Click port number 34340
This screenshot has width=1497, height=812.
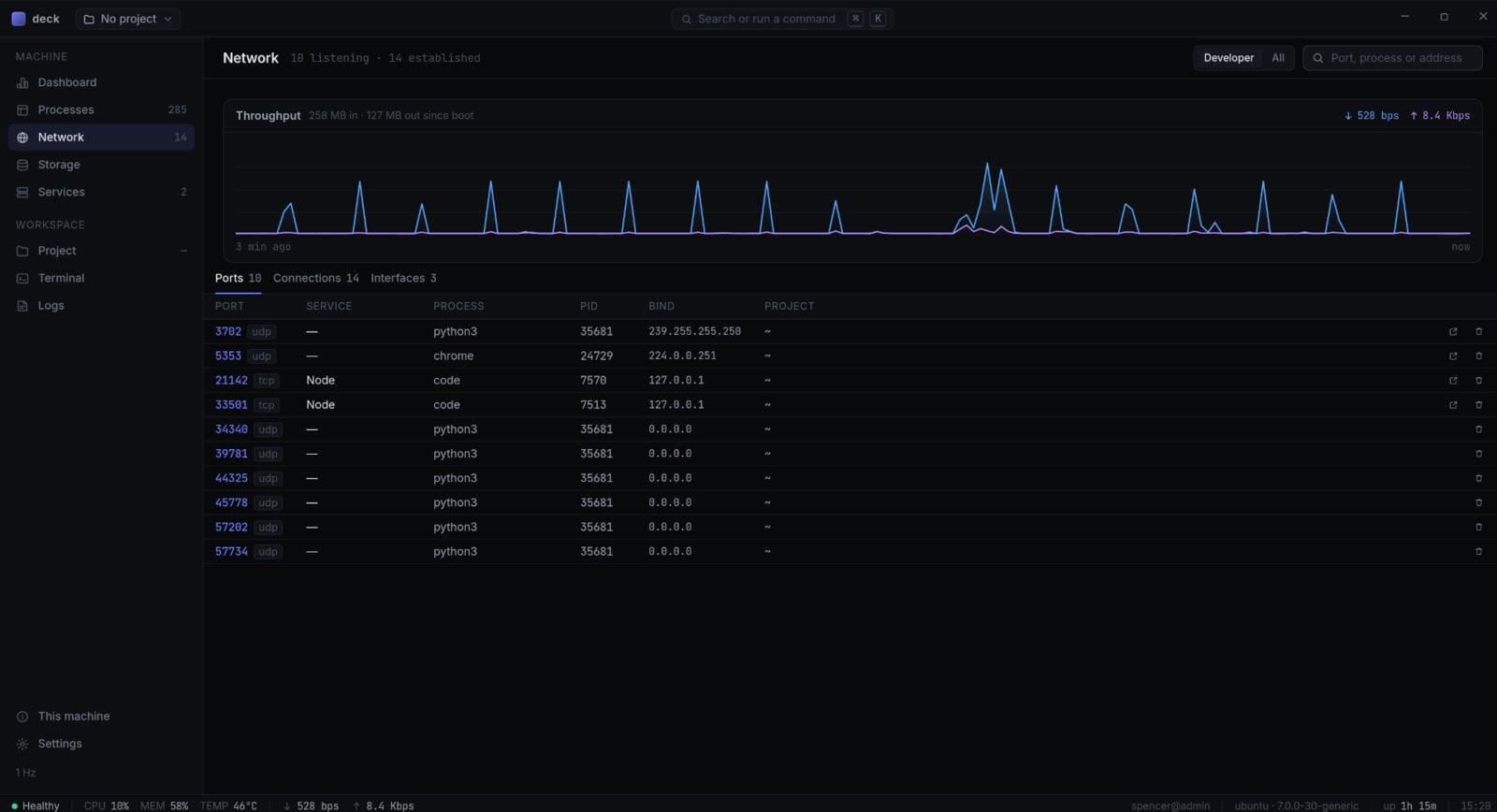pos(231,429)
